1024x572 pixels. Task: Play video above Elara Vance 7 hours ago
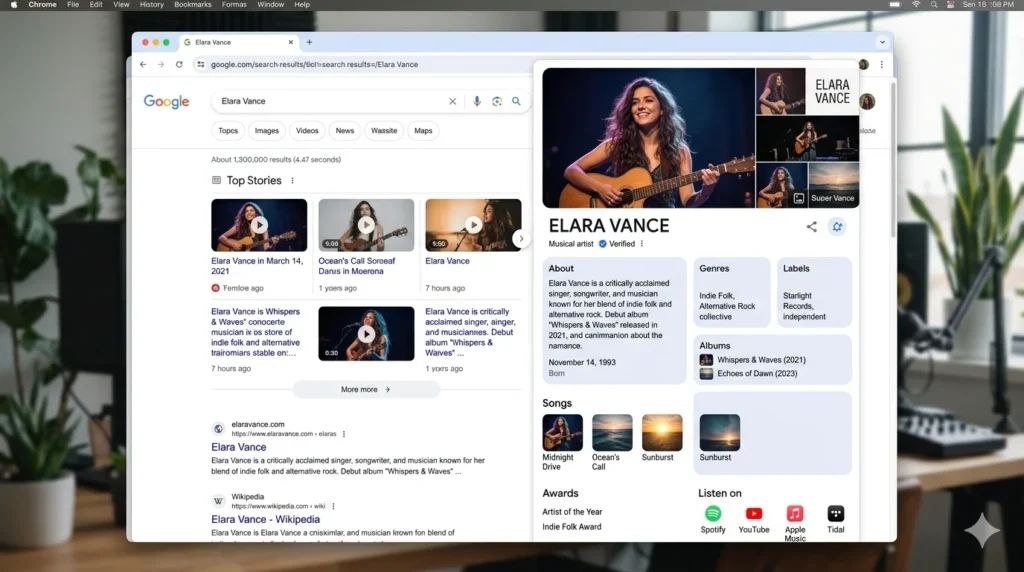tap(473, 225)
